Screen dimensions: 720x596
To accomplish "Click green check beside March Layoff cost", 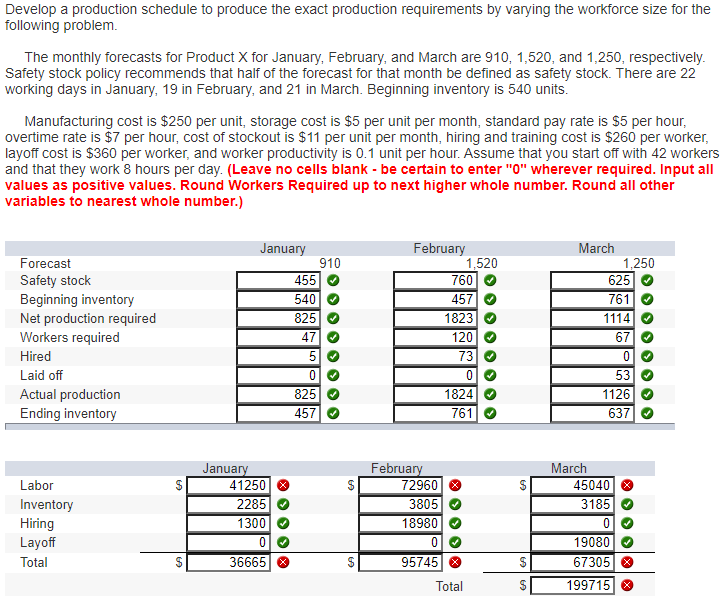I will click(x=627, y=543).
